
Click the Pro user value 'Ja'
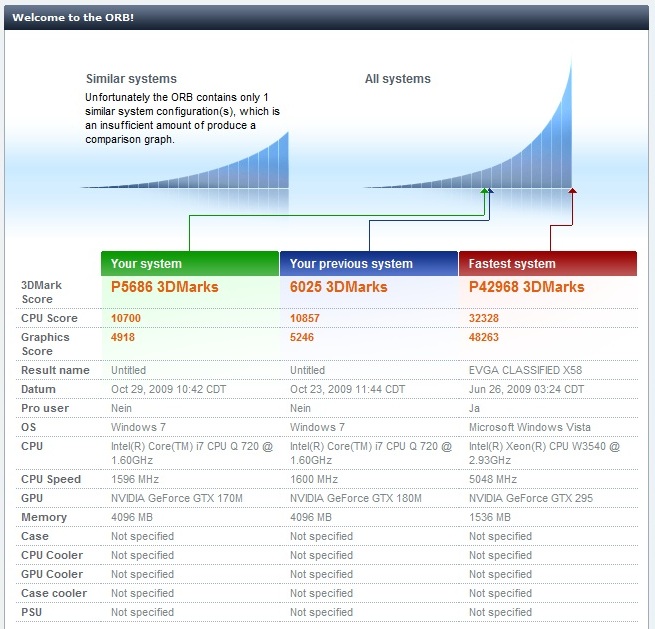tap(474, 408)
